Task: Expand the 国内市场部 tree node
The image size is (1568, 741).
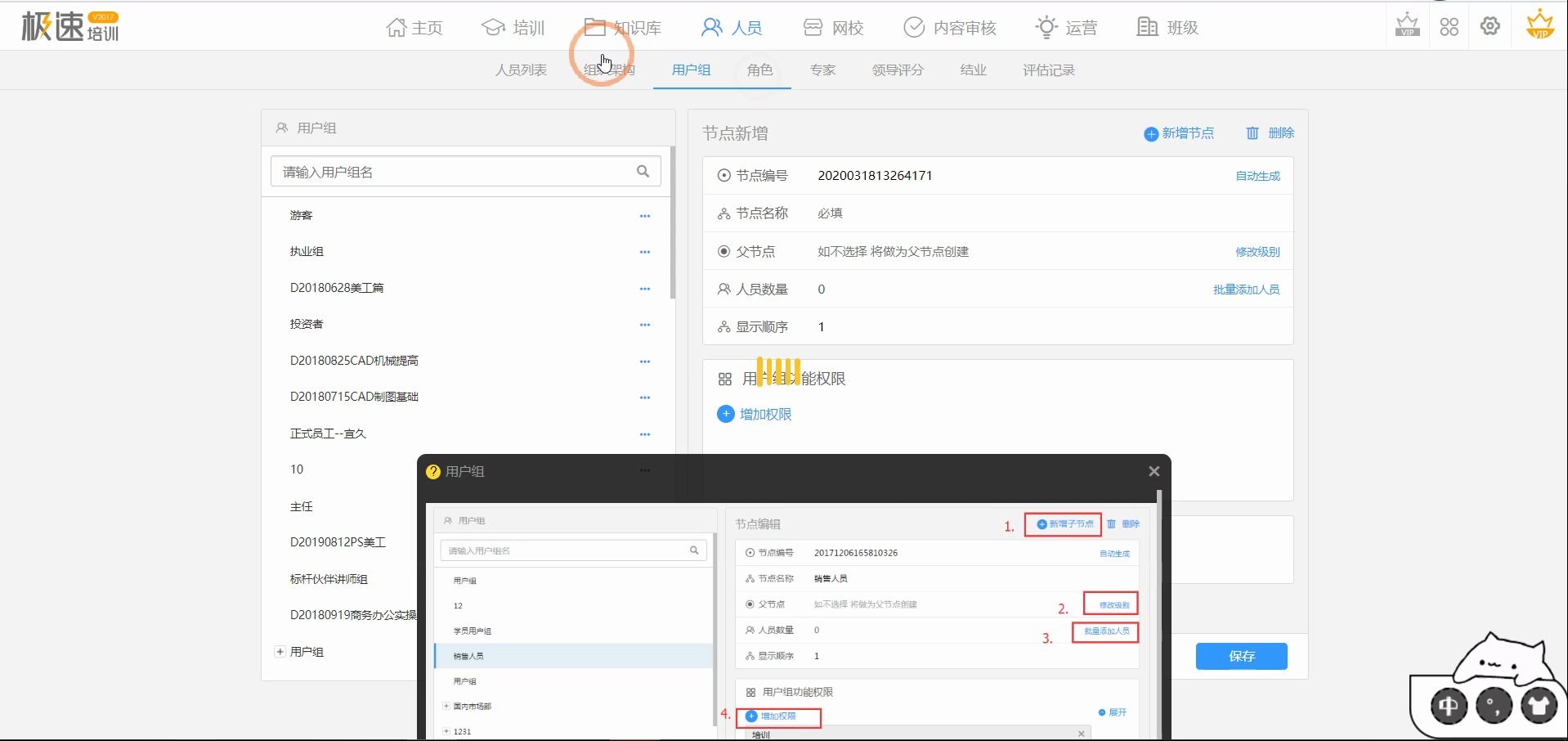Action: coord(445,706)
